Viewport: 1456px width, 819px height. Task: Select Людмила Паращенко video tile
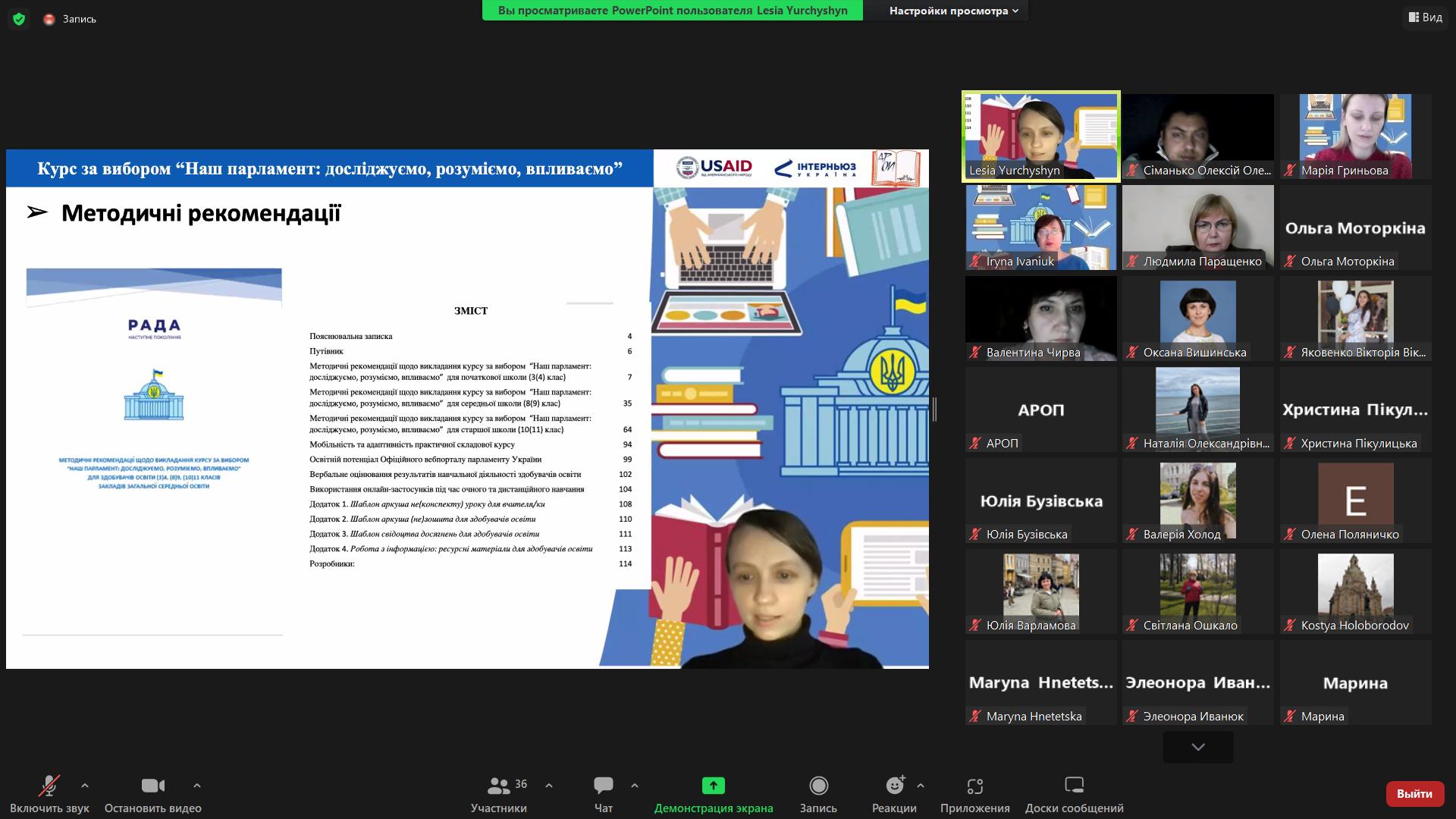click(1198, 227)
